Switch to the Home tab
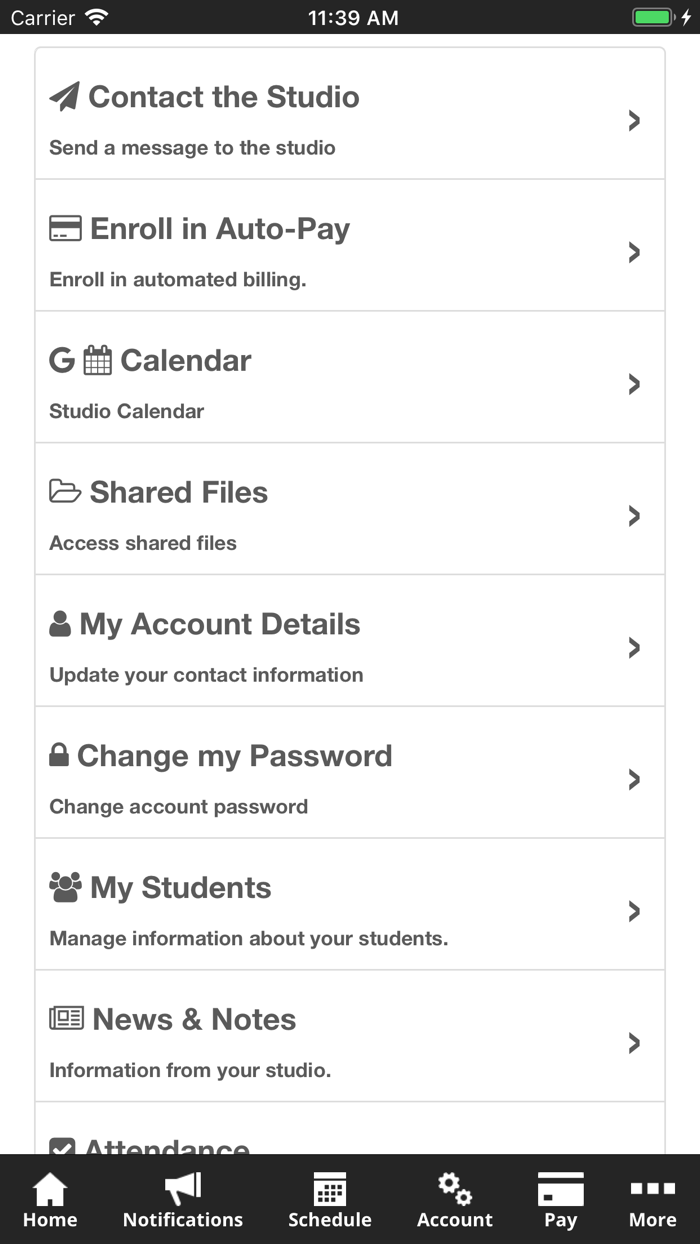The height and width of the screenshot is (1244, 700). click(50, 1201)
